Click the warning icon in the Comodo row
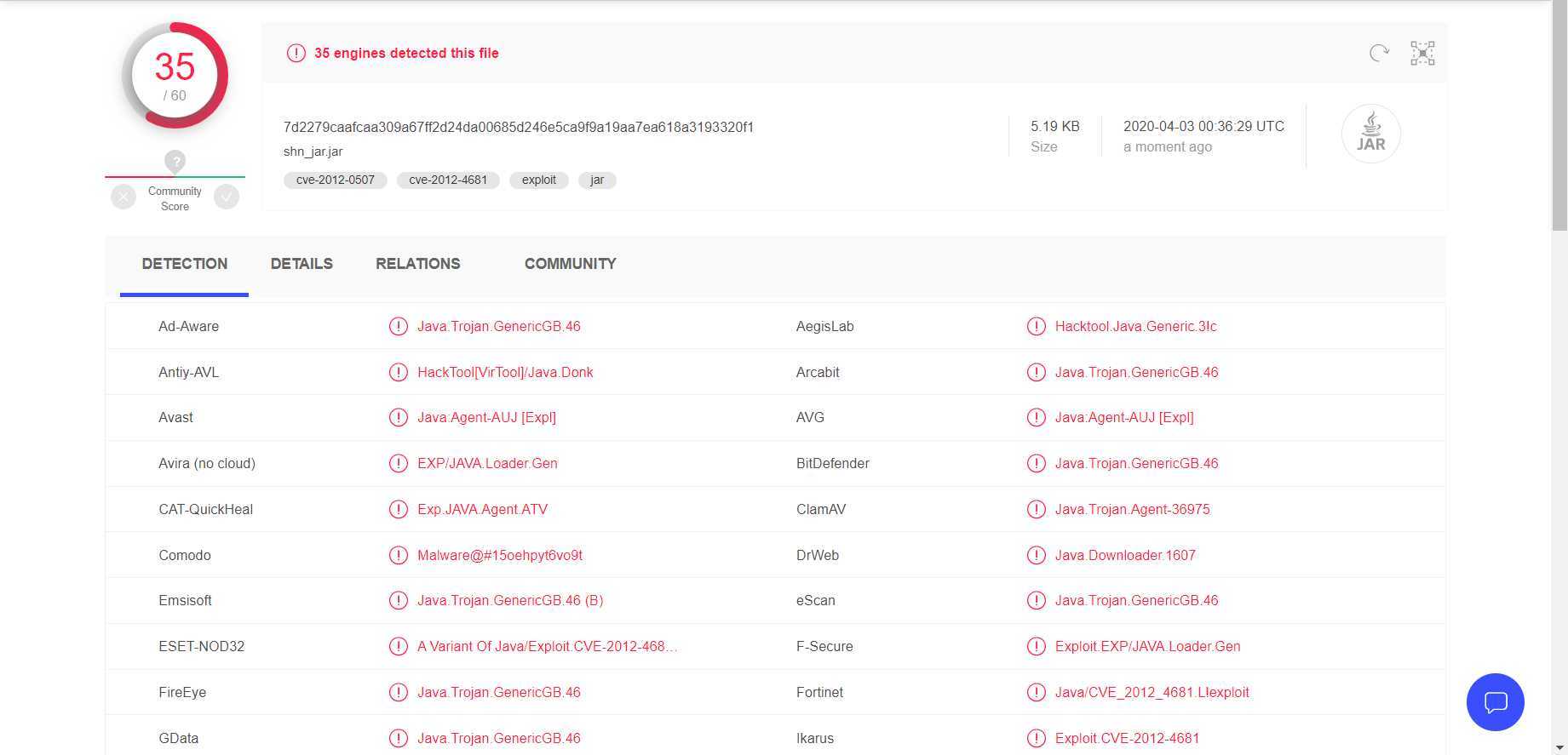Screen dimensions: 1568x755 (398, 555)
